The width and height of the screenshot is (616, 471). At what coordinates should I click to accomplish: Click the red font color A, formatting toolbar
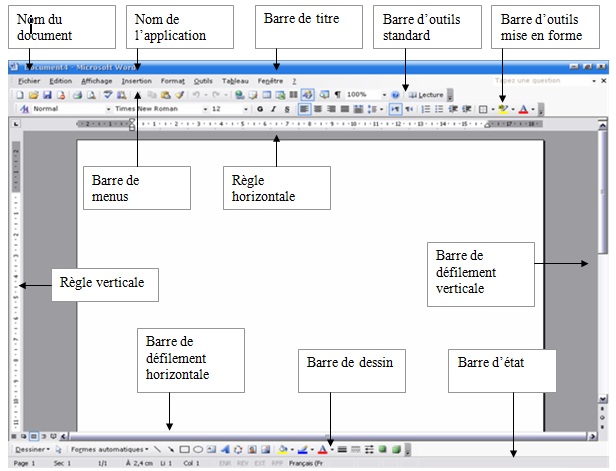pyautogui.click(x=523, y=109)
